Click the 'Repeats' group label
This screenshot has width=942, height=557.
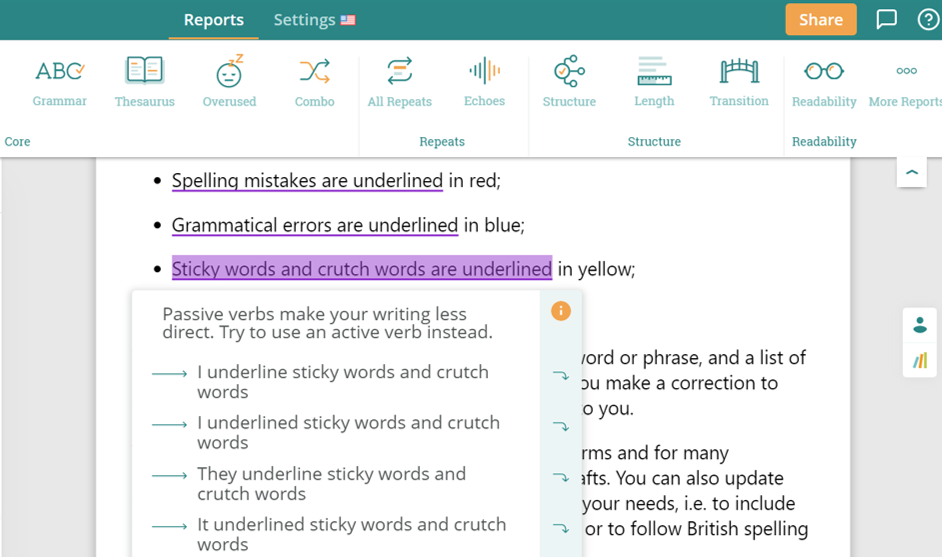[x=442, y=141]
